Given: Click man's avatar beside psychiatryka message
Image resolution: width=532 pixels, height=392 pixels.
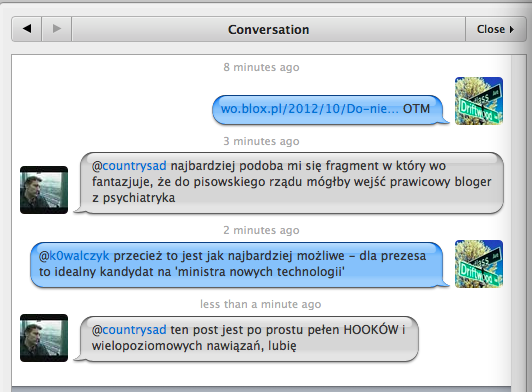Looking at the screenshot, I should (x=44, y=190).
